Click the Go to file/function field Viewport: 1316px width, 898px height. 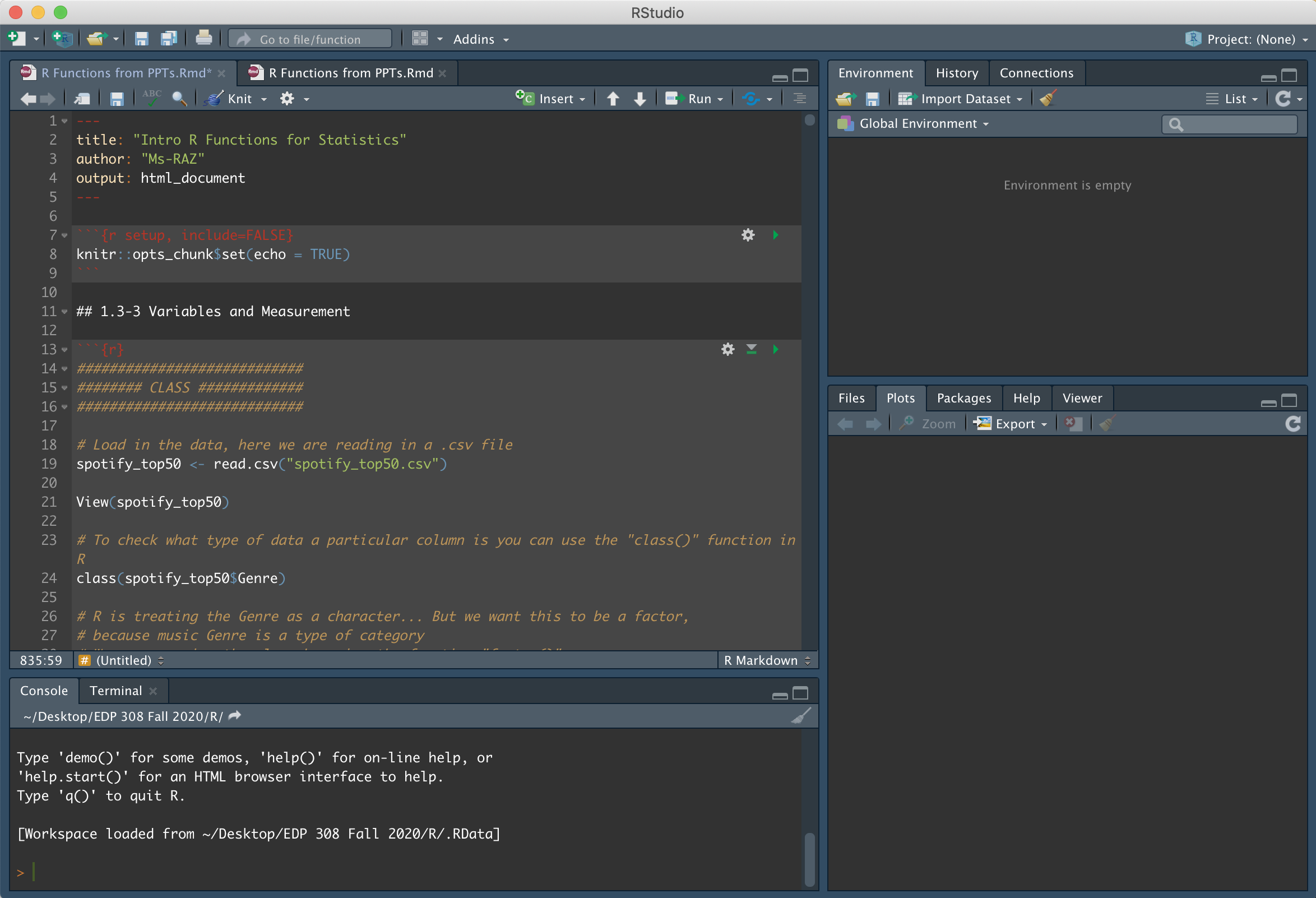[311, 39]
